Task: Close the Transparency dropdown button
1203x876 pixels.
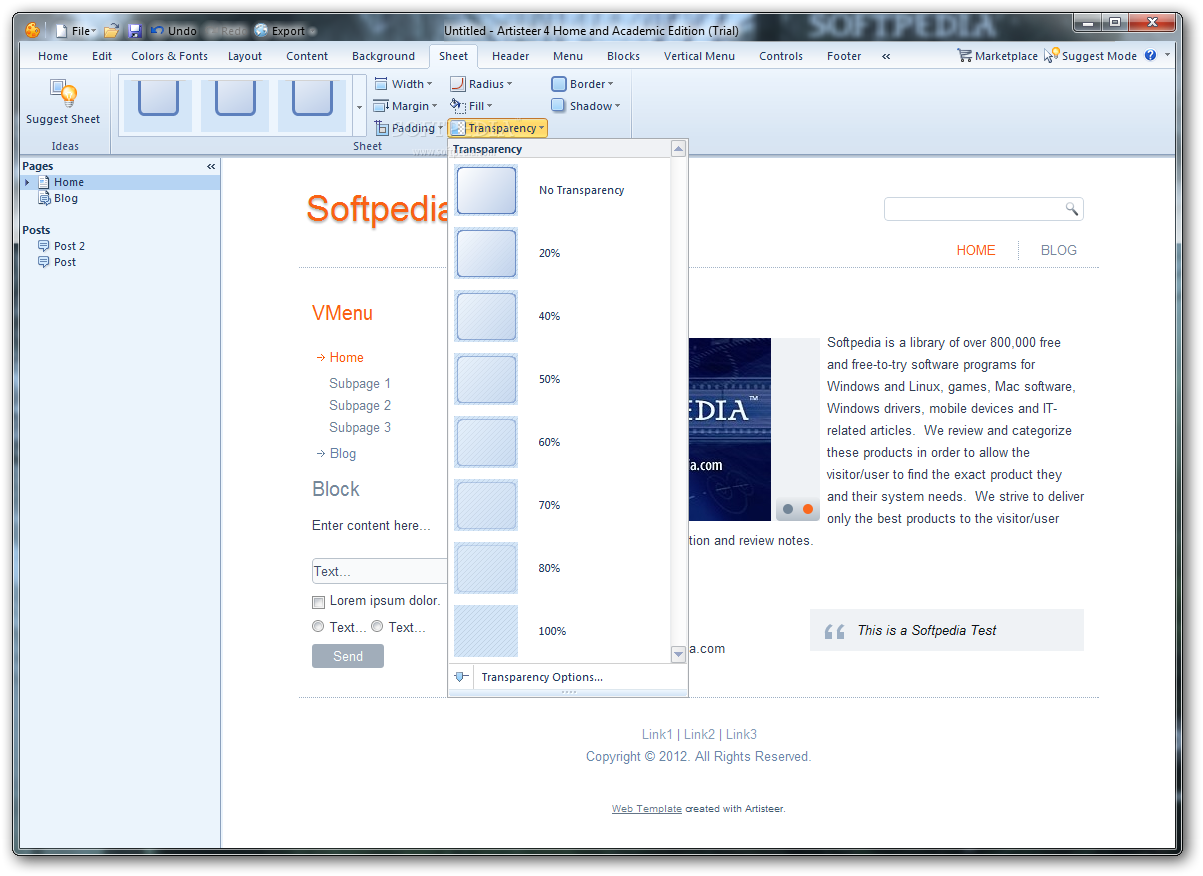Action: coord(497,128)
